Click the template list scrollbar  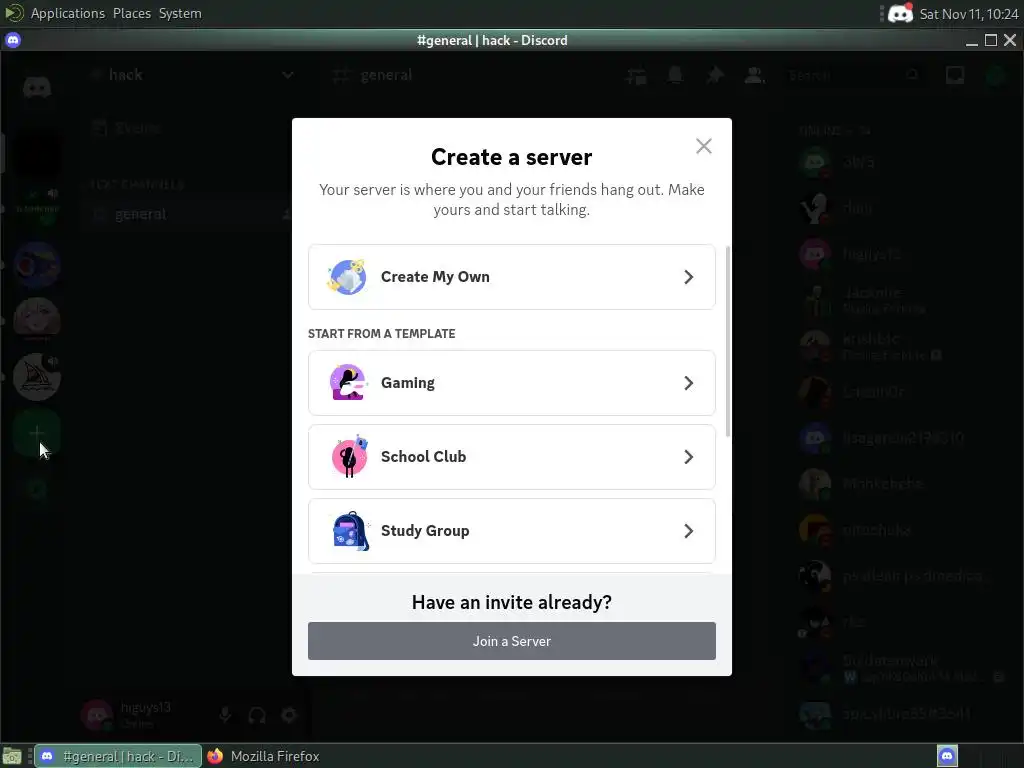[x=728, y=341]
